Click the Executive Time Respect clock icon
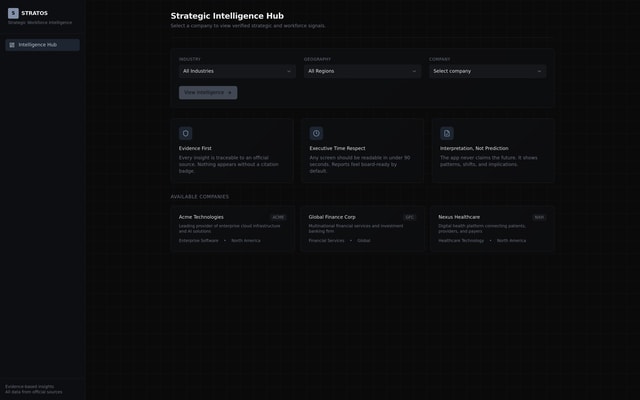The width and height of the screenshot is (640, 400). click(316, 133)
